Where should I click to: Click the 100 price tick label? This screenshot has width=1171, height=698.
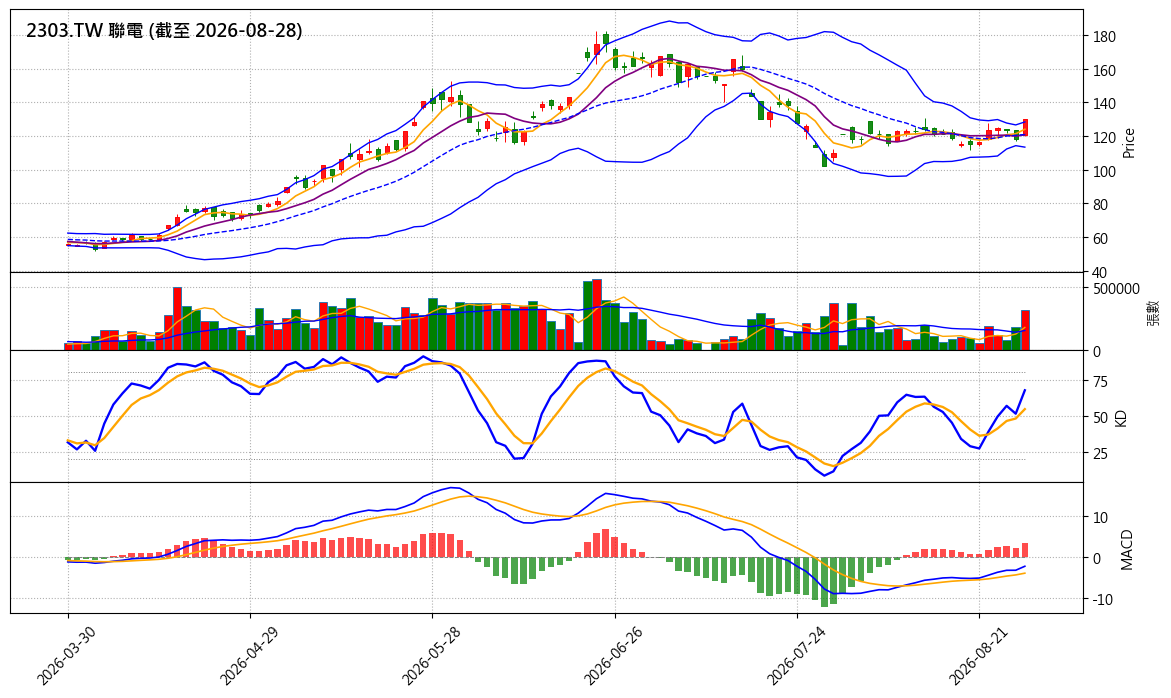(x=1104, y=172)
